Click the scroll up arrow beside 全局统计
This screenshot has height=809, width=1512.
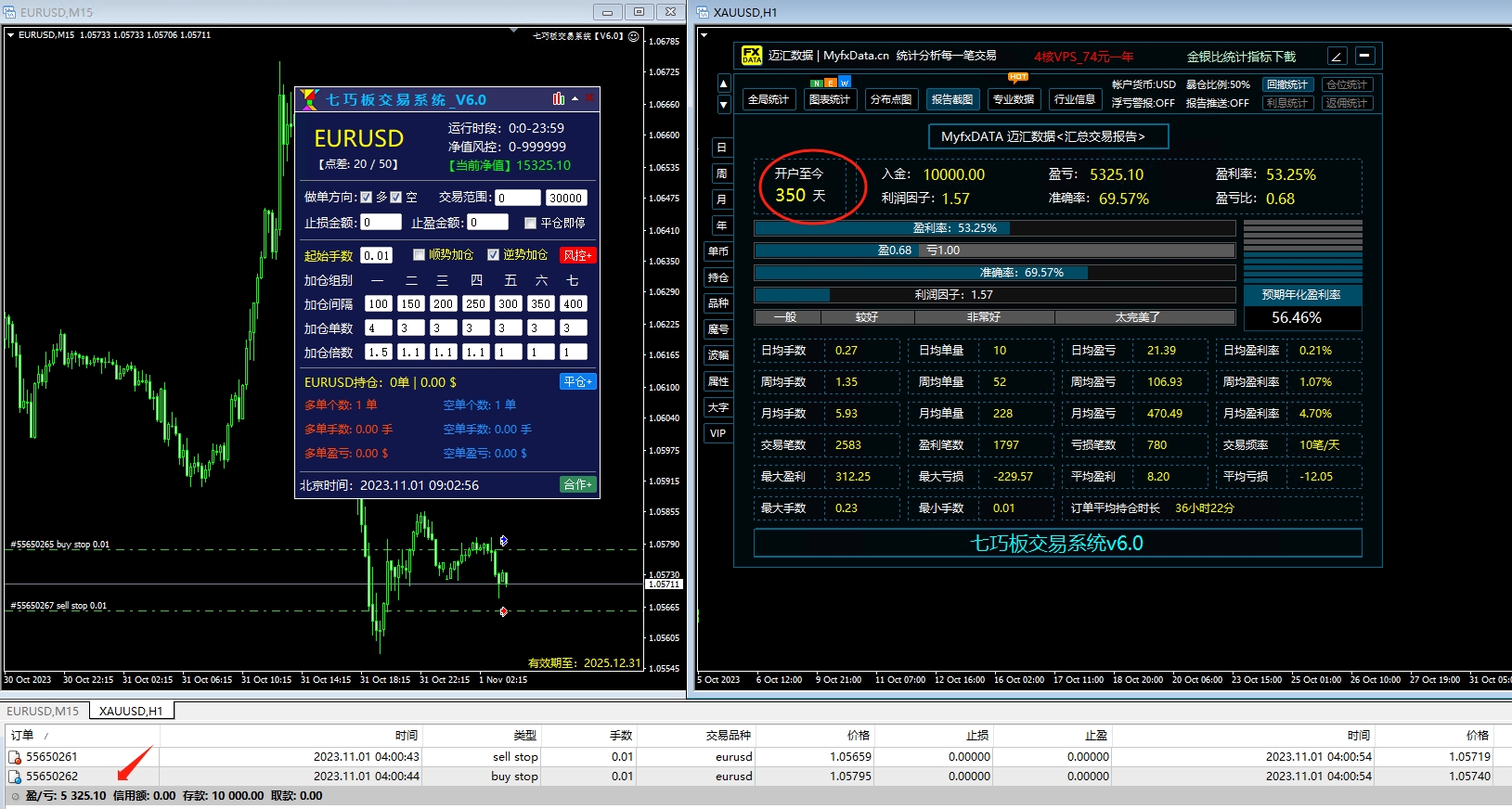click(724, 83)
